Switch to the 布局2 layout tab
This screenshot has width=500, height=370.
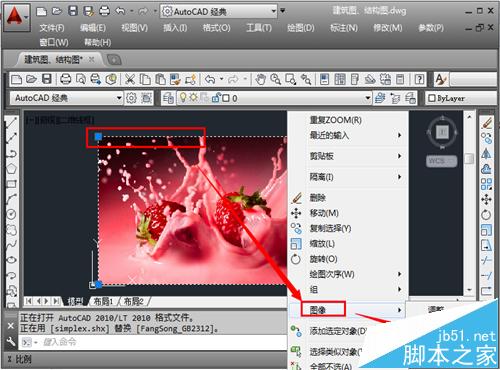(x=133, y=302)
